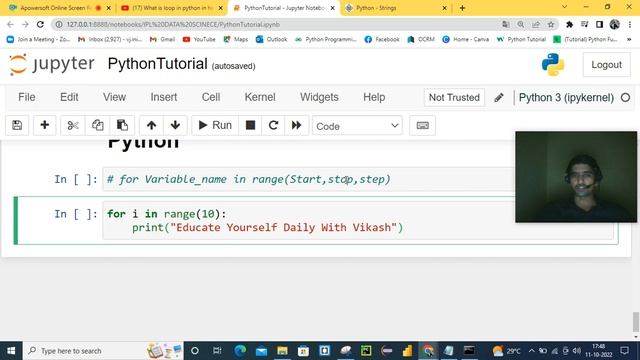Open Task View on the taskbar

(x=217, y=351)
